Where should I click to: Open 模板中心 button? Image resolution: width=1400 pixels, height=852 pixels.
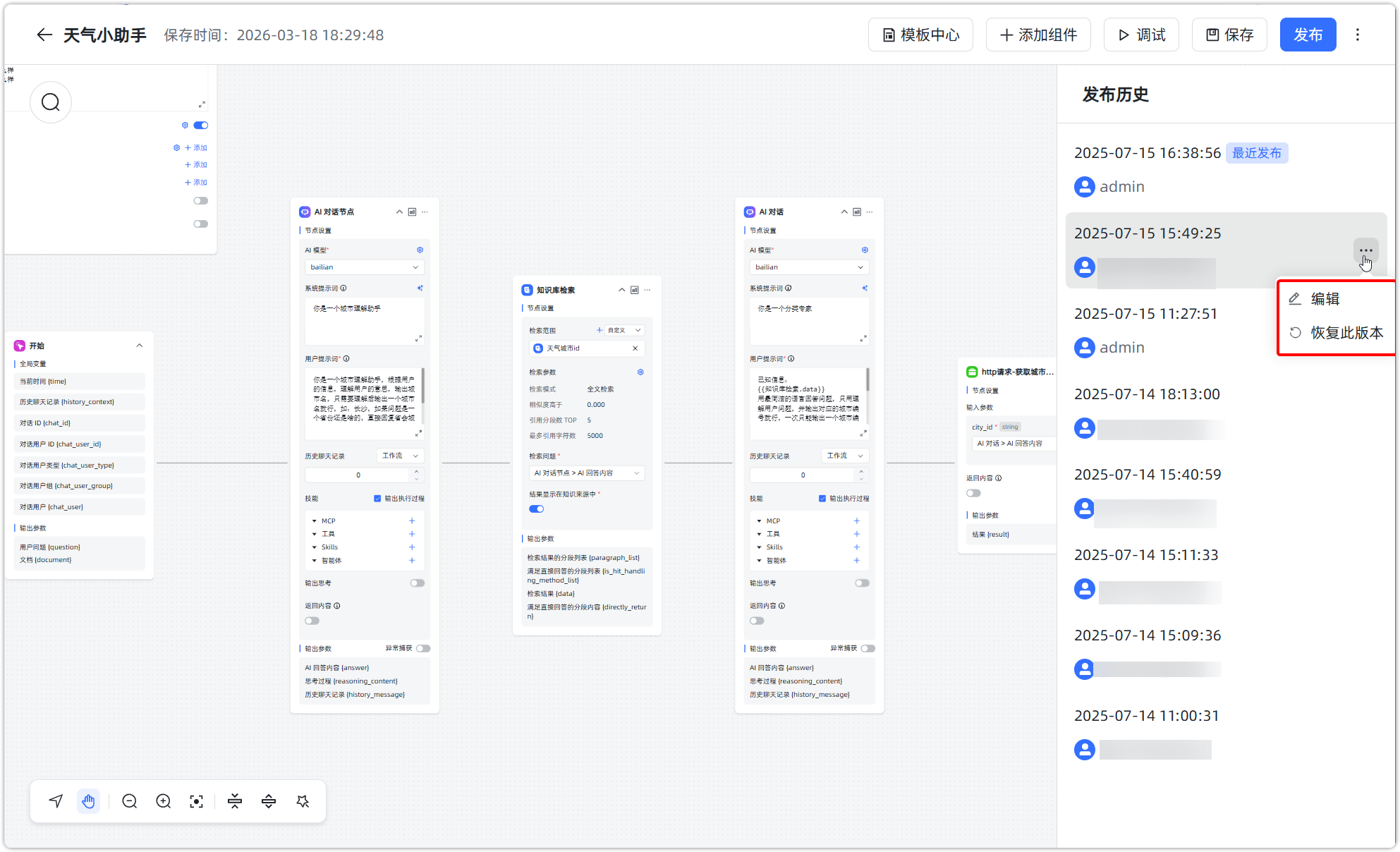[x=920, y=35]
